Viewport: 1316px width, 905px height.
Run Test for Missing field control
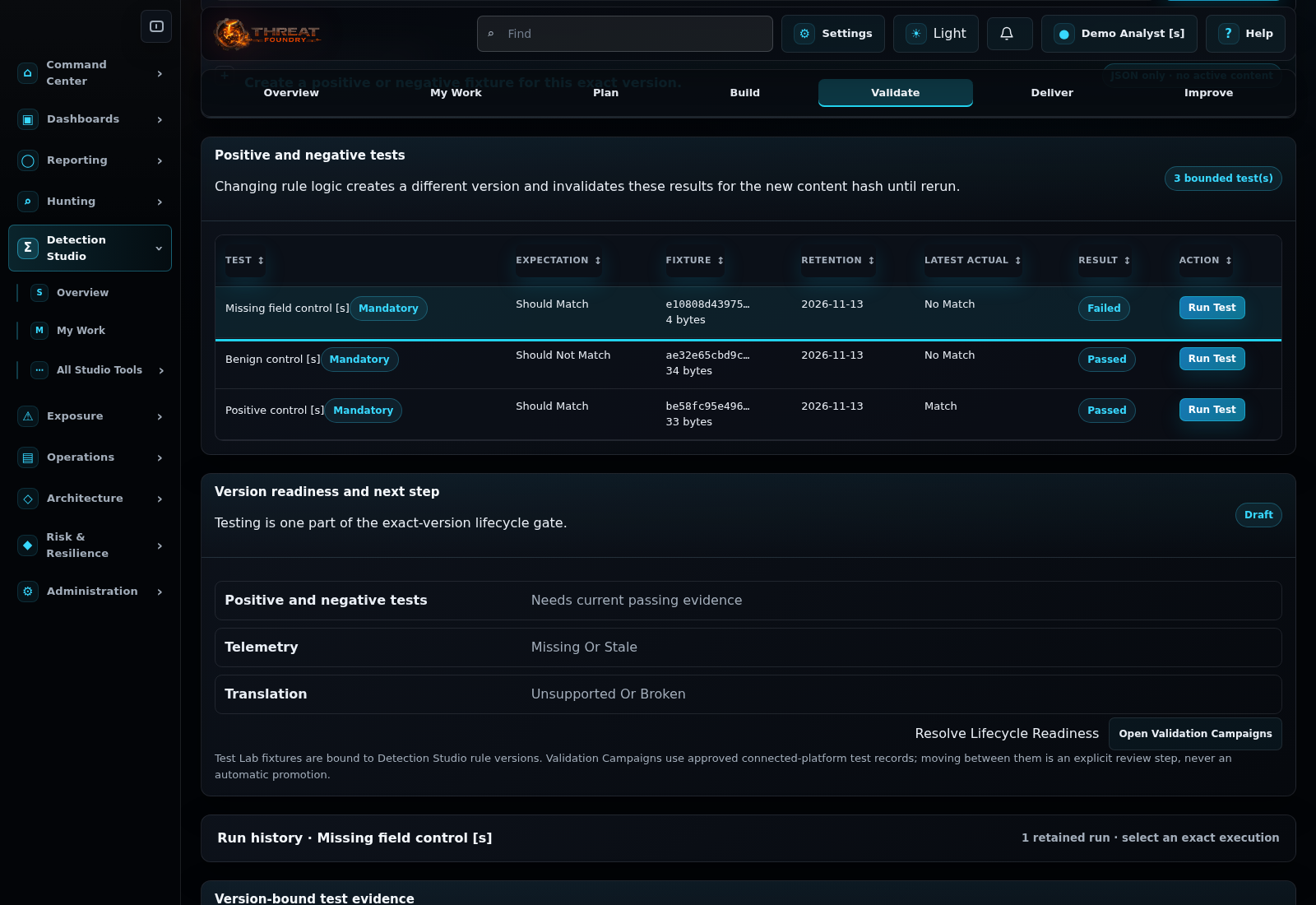tap(1212, 308)
